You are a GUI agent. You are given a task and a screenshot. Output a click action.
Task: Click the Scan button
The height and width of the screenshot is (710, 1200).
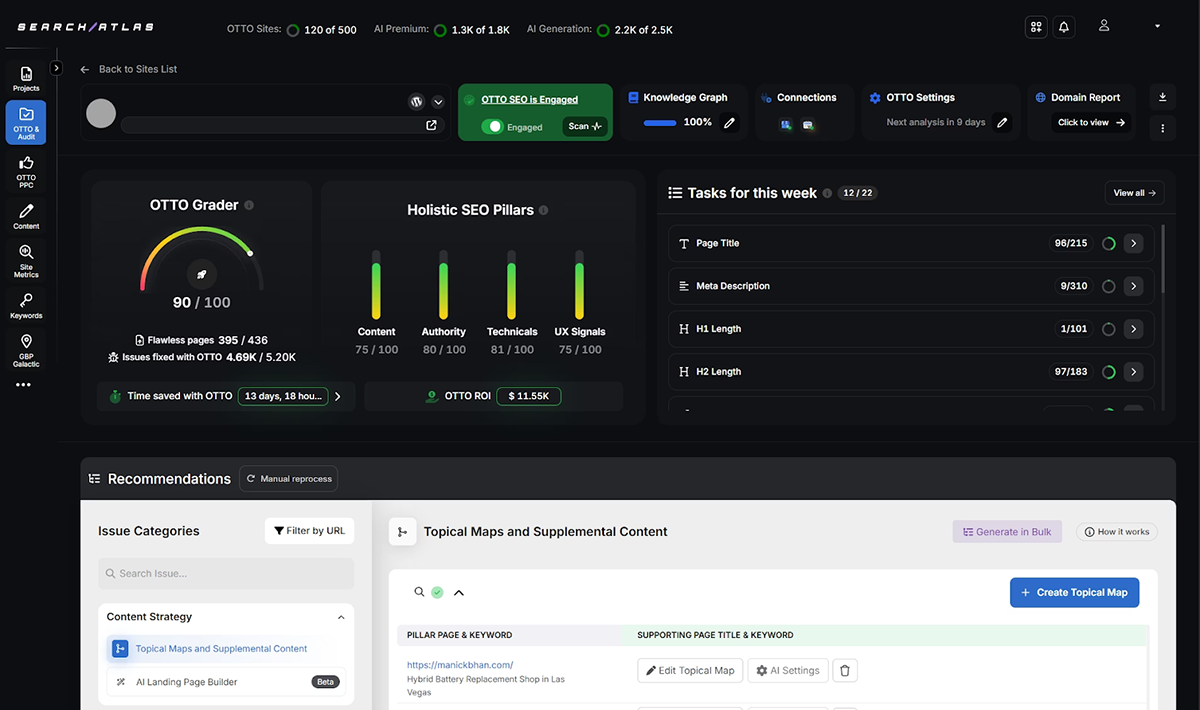point(585,126)
